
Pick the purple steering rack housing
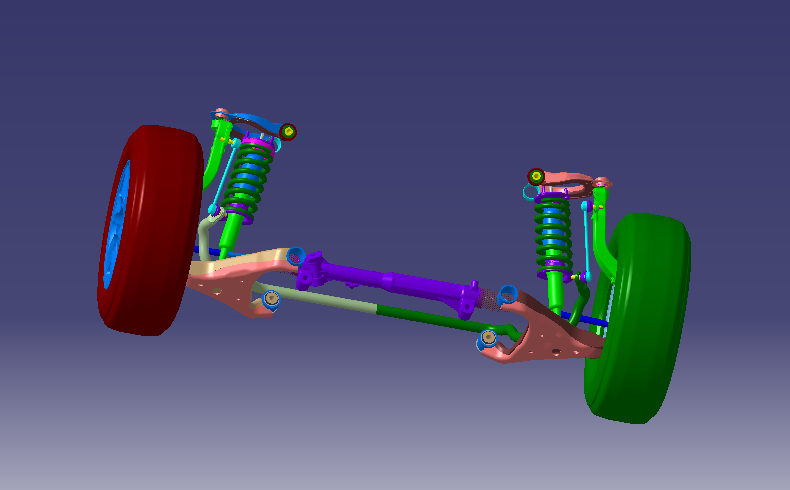(x=388, y=282)
